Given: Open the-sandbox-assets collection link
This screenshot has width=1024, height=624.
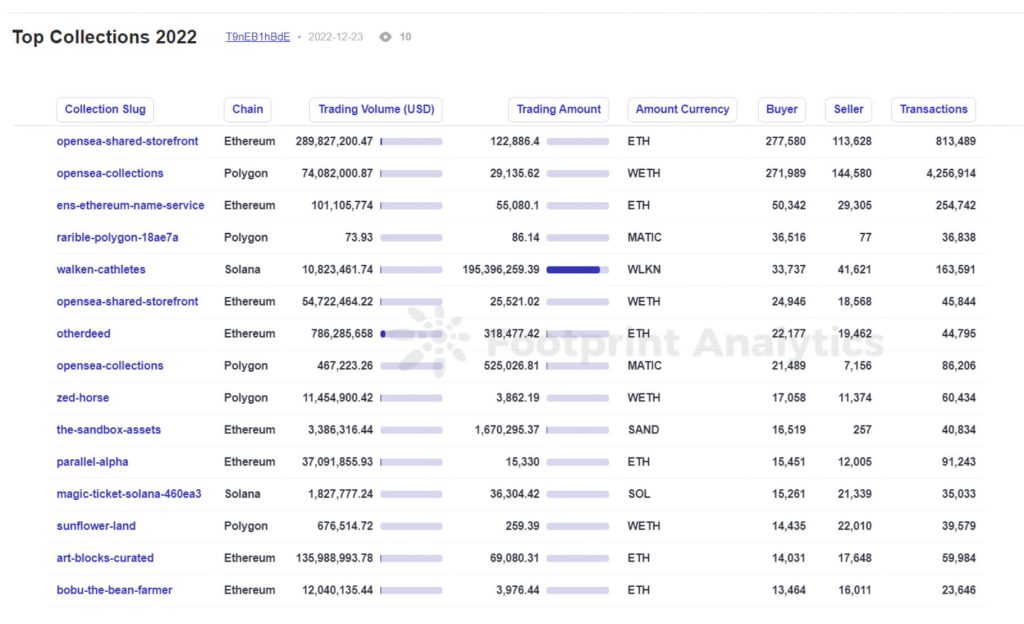Looking at the screenshot, I should (108, 430).
